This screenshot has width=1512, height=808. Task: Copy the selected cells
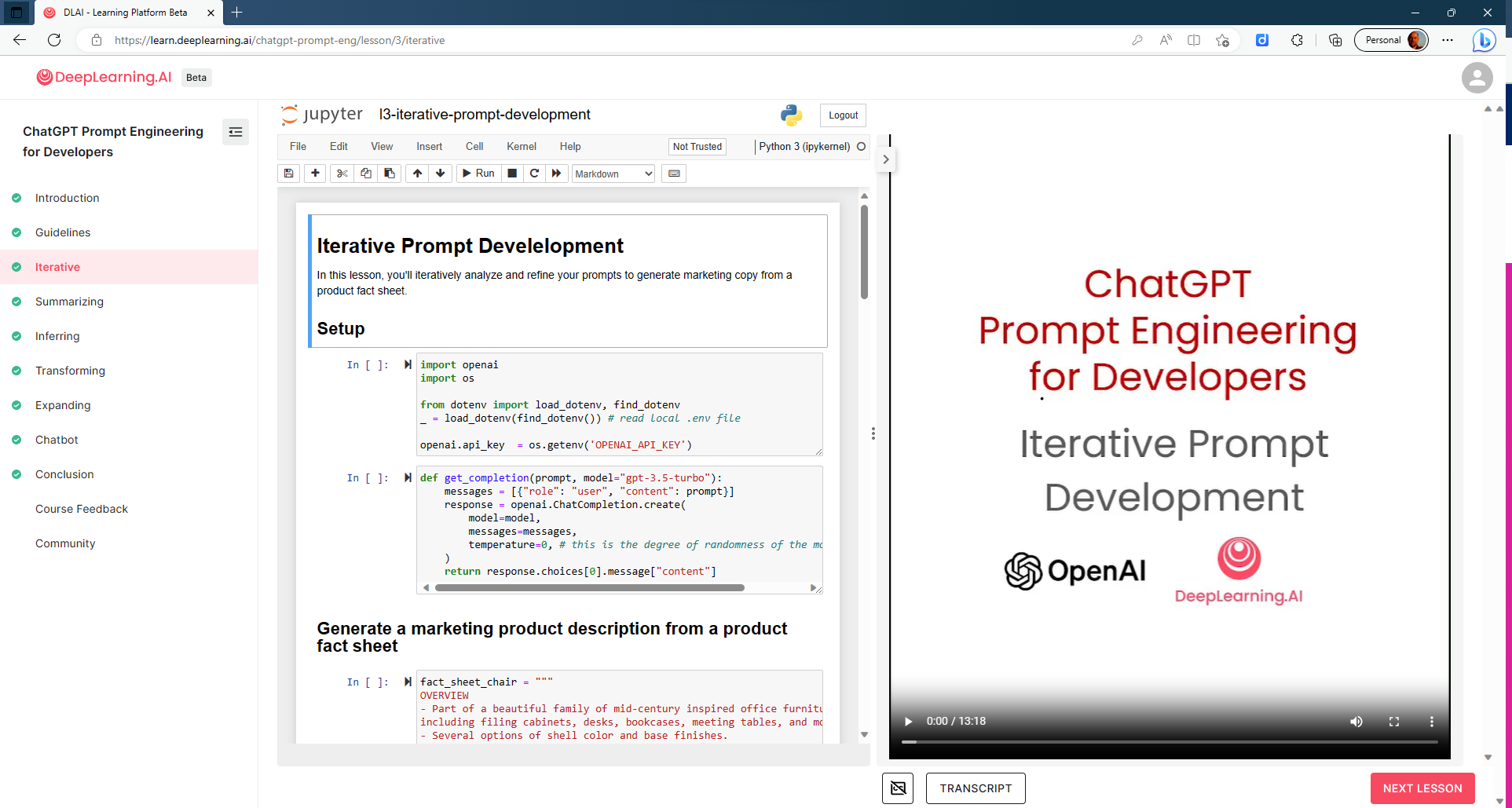(365, 174)
